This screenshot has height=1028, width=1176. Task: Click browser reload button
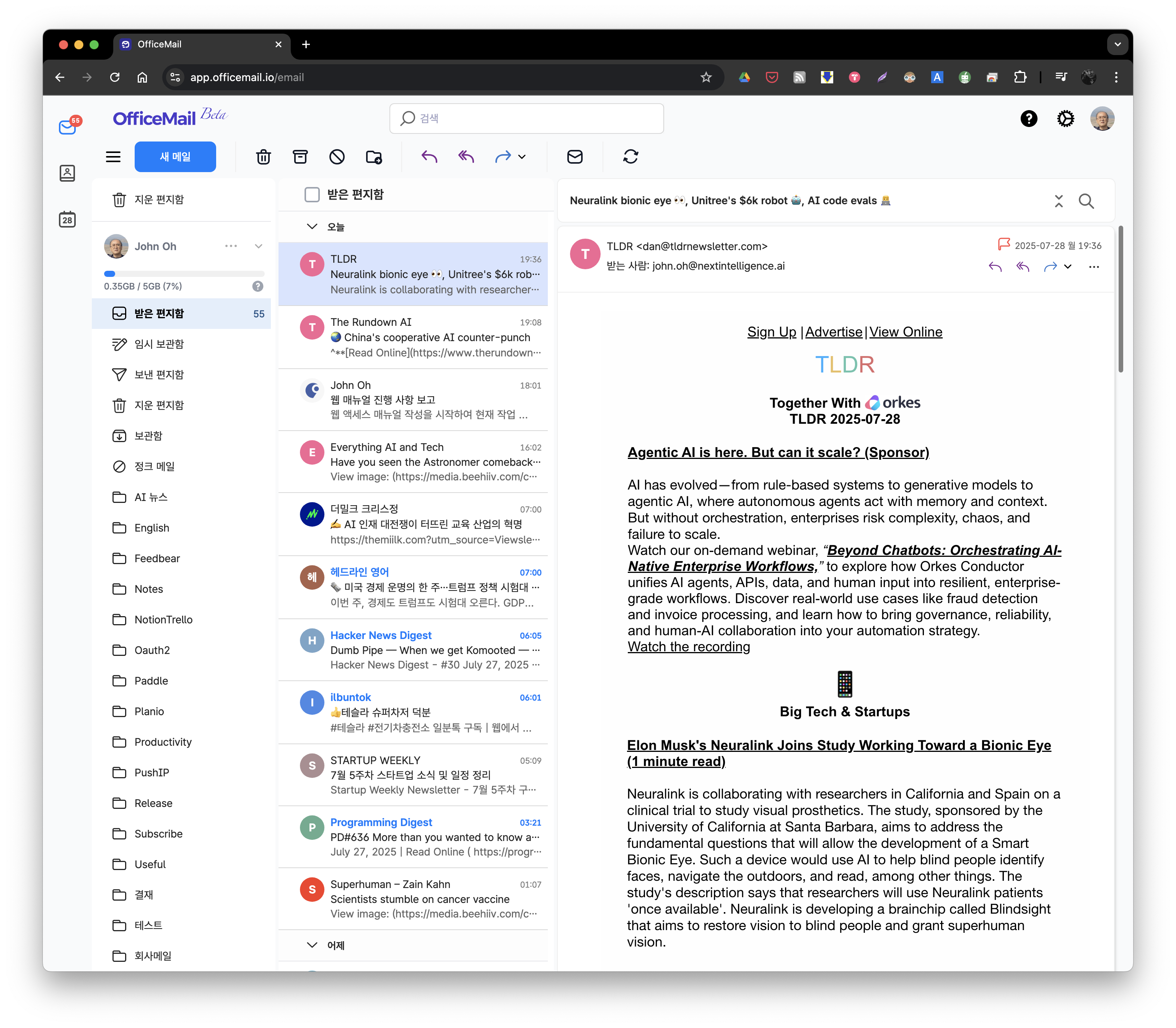(x=115, y=77)
